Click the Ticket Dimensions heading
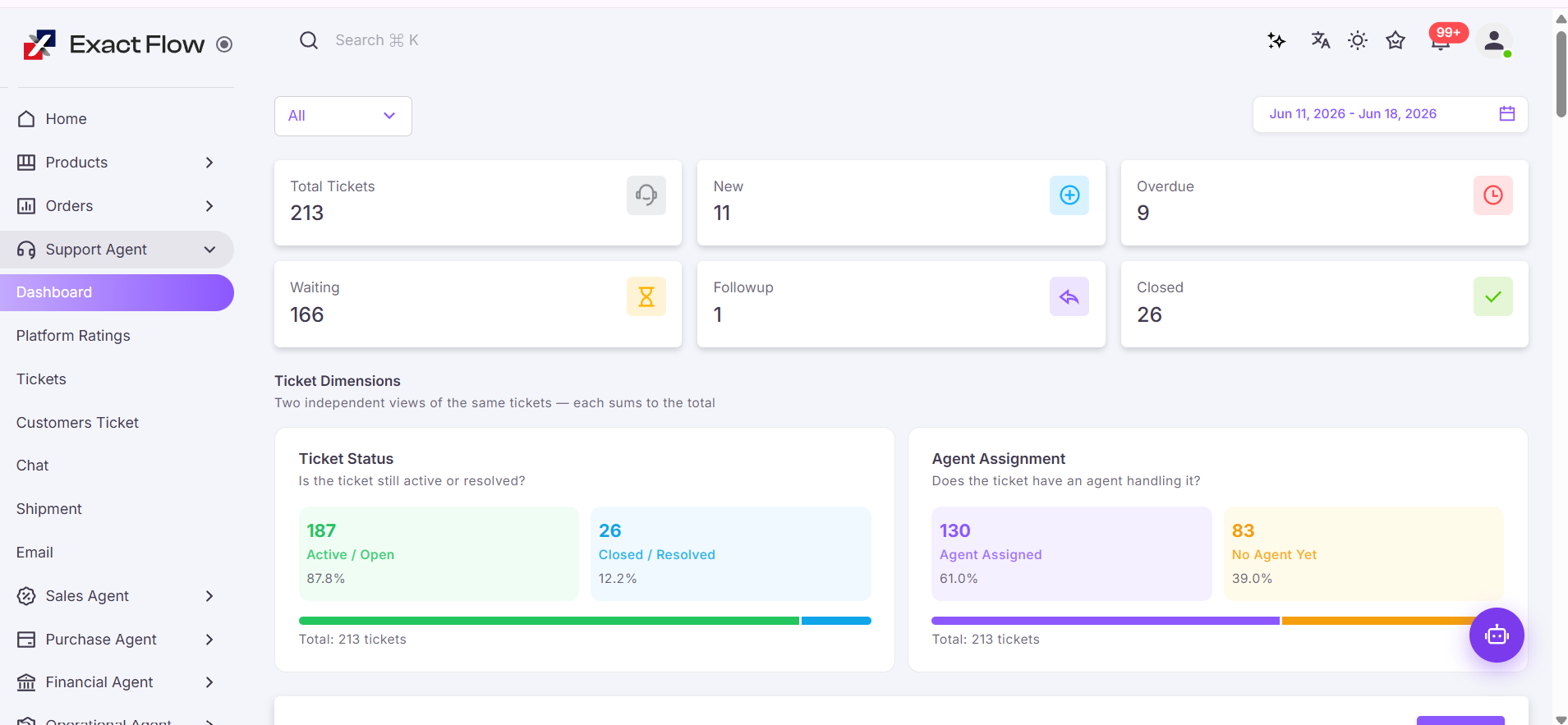 click(x=338, y=381)
